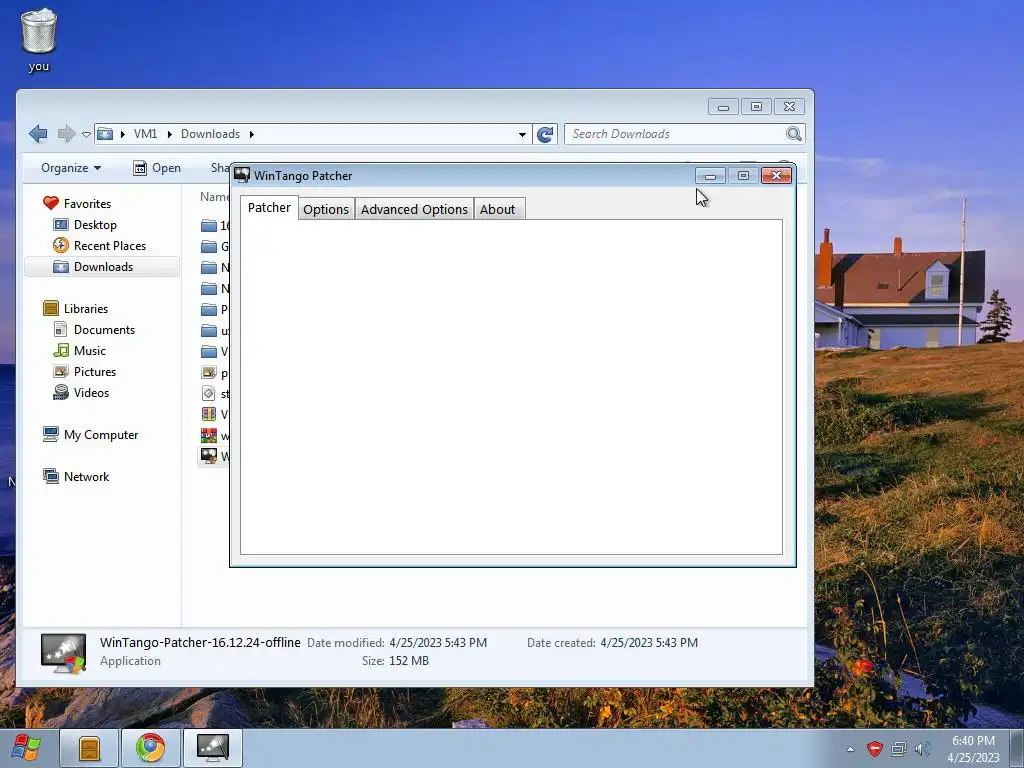Click the Music note icon in sidebar

(61, 351)
